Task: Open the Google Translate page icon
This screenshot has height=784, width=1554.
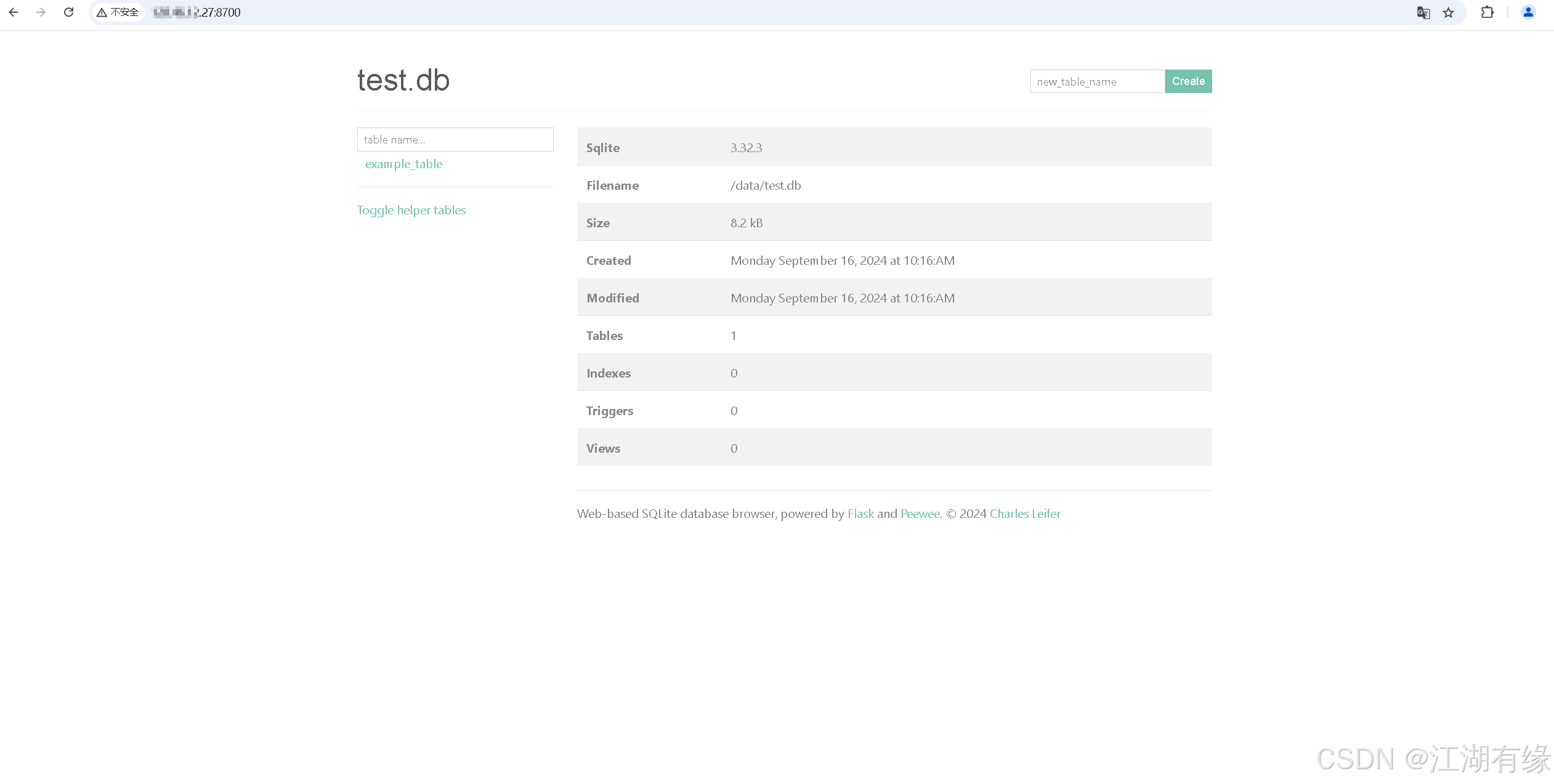Action: 1423,12
